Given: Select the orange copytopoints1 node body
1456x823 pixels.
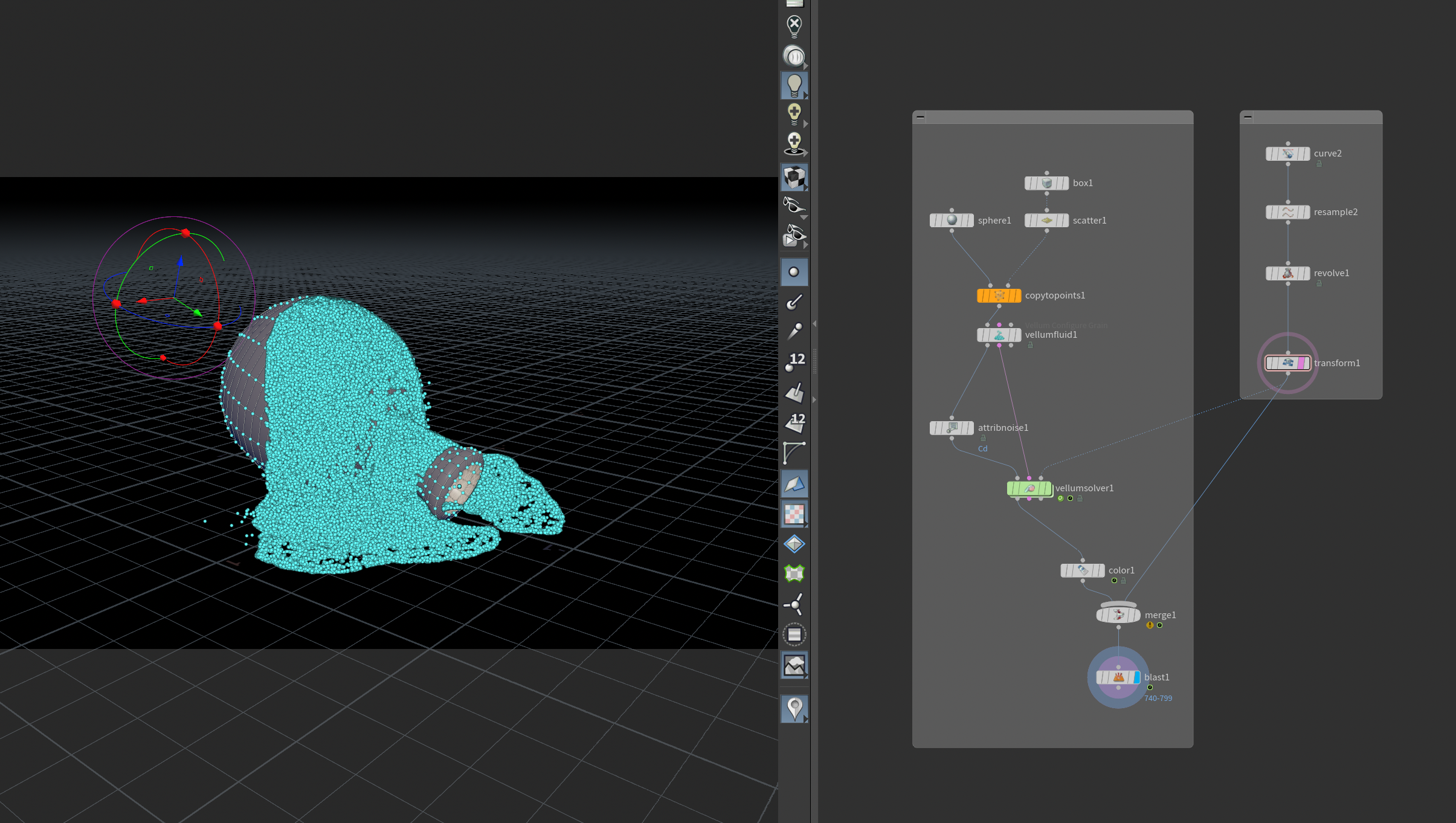Looking at the screenshot, I should [999, 295].
